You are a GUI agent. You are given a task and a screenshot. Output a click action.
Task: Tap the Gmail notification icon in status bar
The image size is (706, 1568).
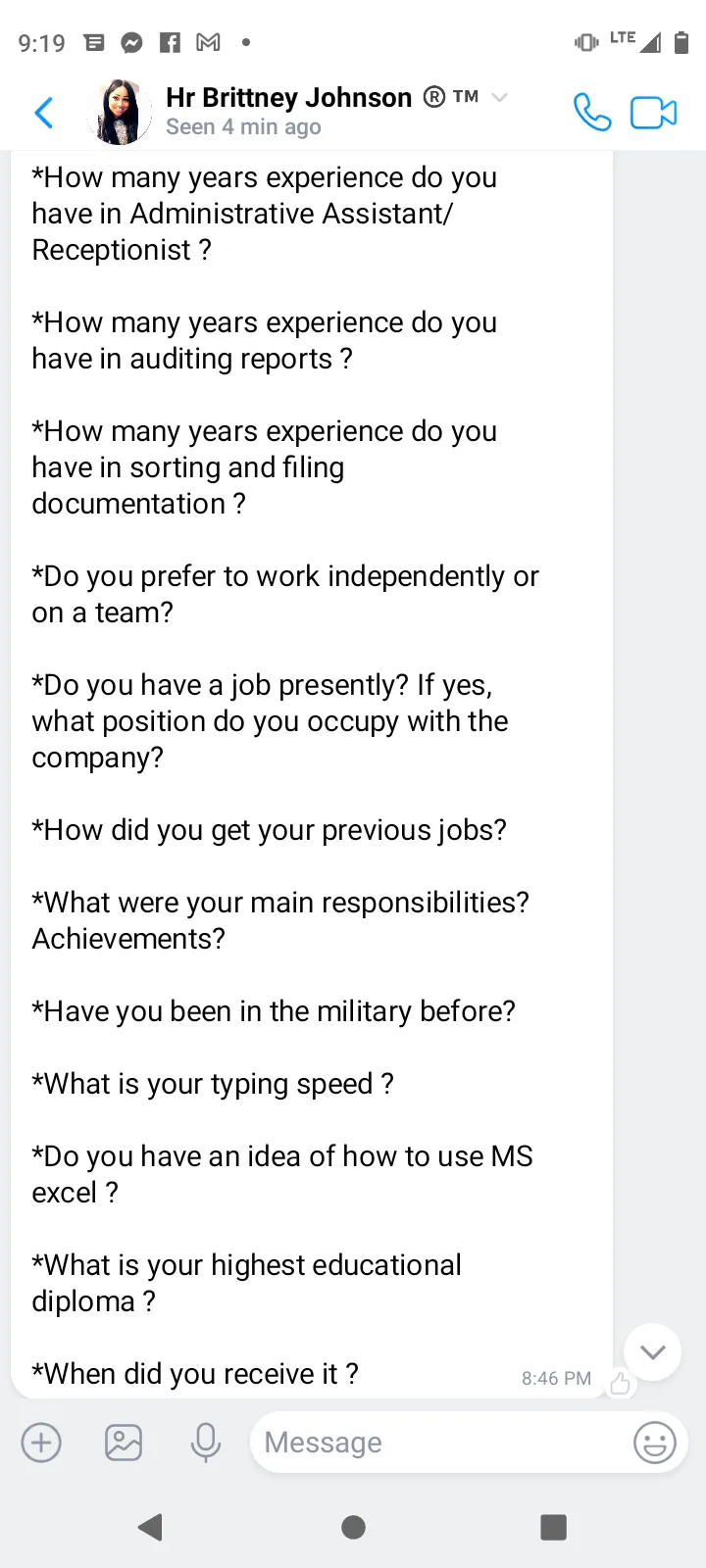tap(208, 42)
